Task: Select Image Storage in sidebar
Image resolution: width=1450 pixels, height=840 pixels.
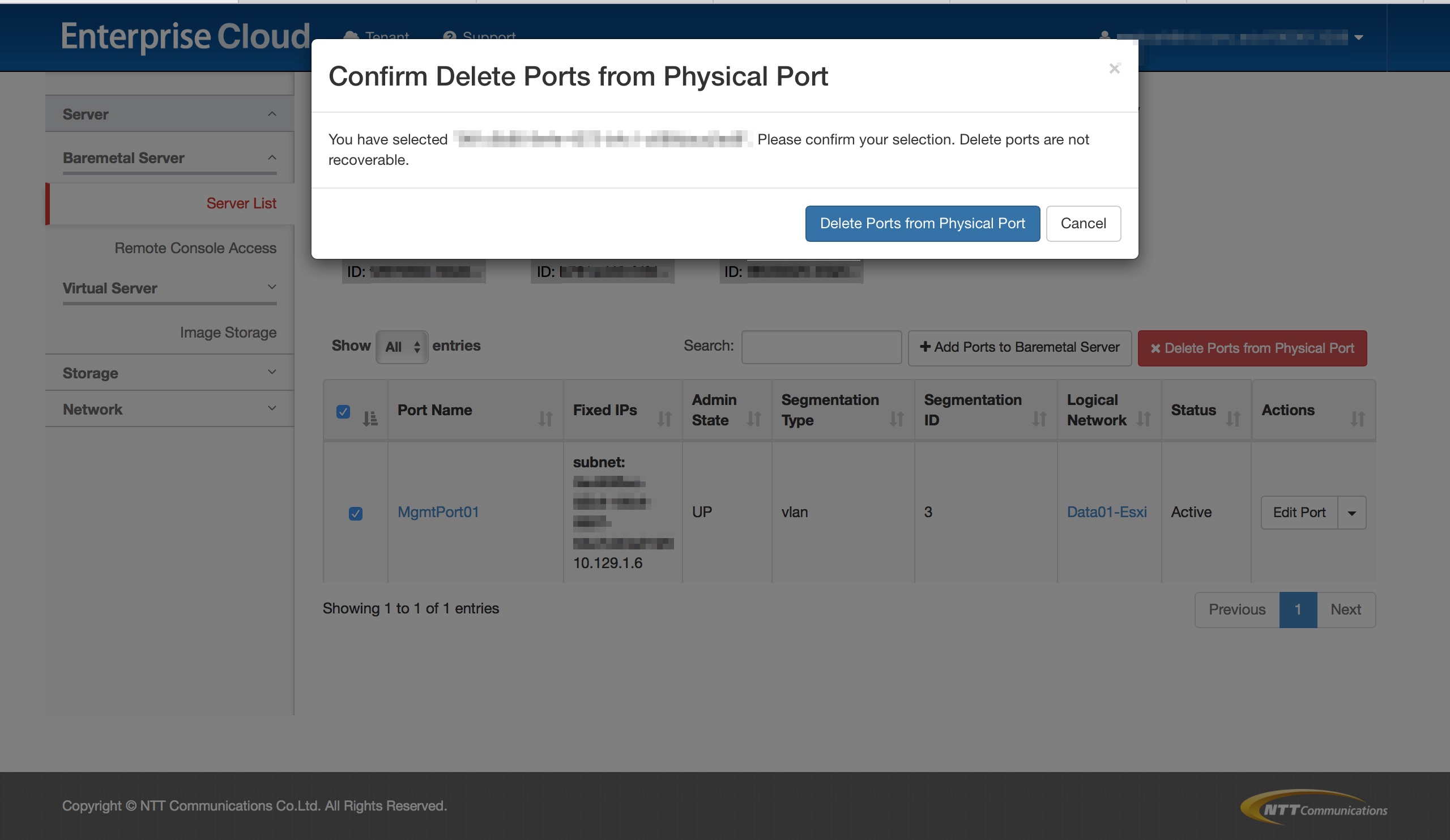Action: (x=228, y=332)
